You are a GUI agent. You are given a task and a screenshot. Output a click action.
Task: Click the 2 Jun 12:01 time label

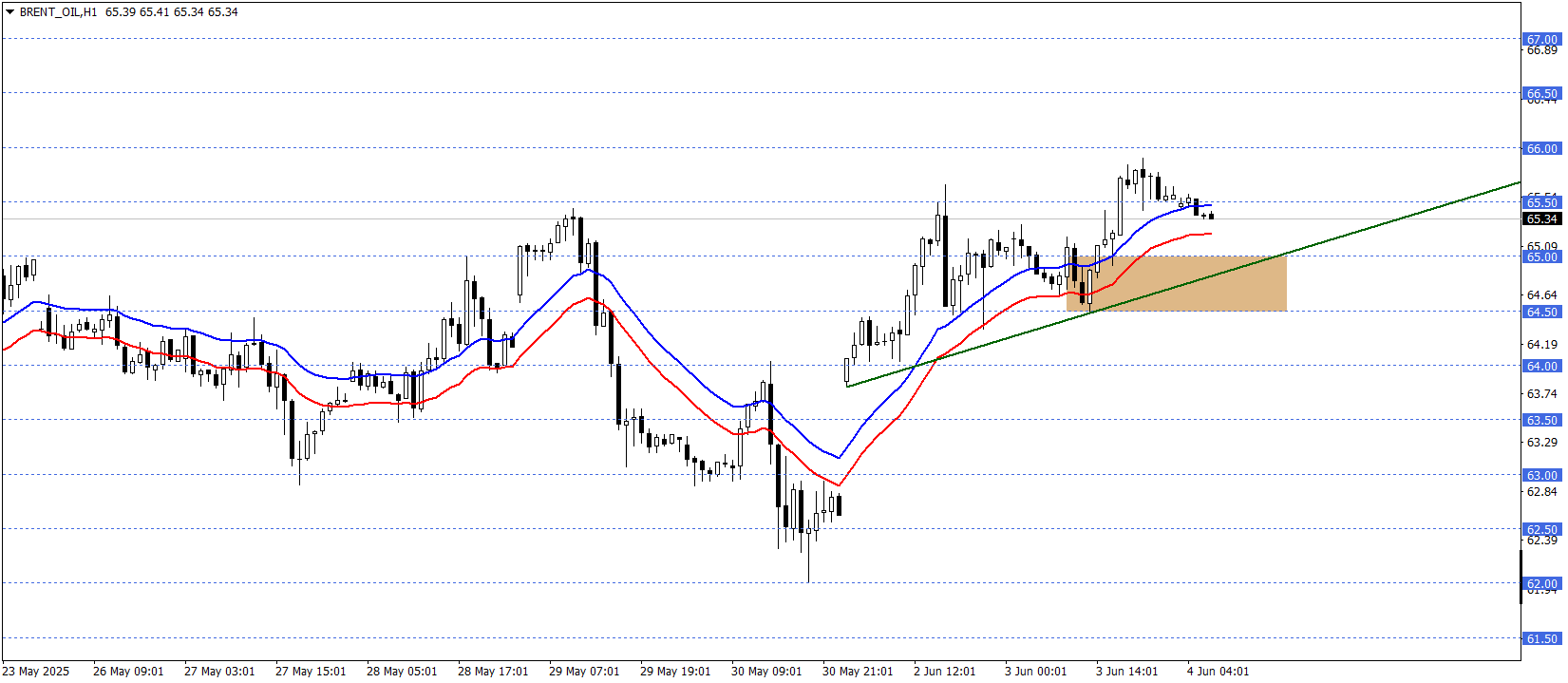click(x=945, y=672)
